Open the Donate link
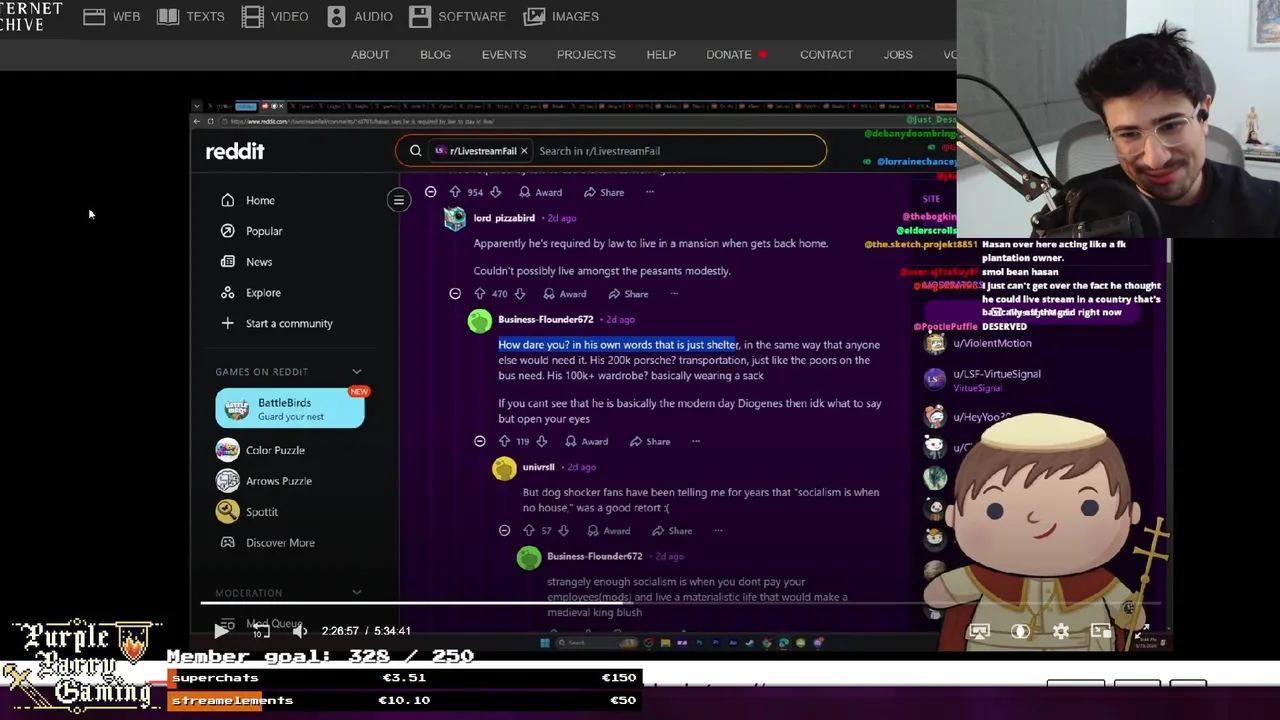 click(x=729, y=55)
